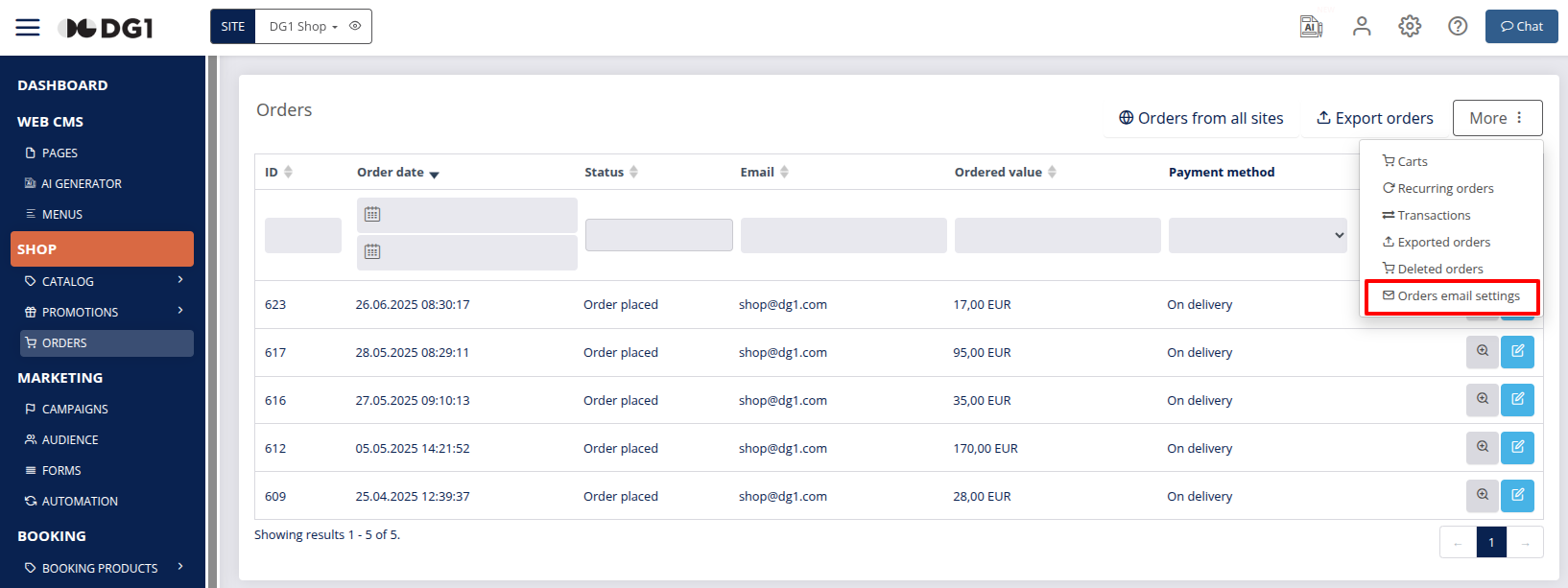Viewport: 1568px width, 588px height.
Task: Open the user profile icon
Action: pyautogui.click(x=1362, y=27)
